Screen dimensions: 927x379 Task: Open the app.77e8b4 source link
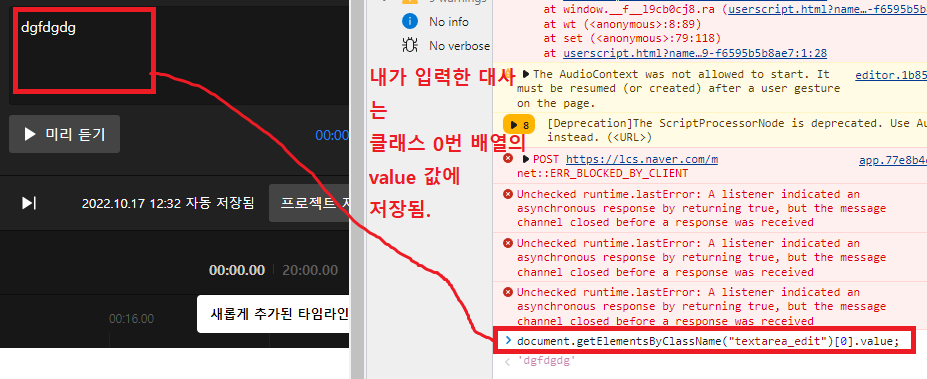pos(893,160)
